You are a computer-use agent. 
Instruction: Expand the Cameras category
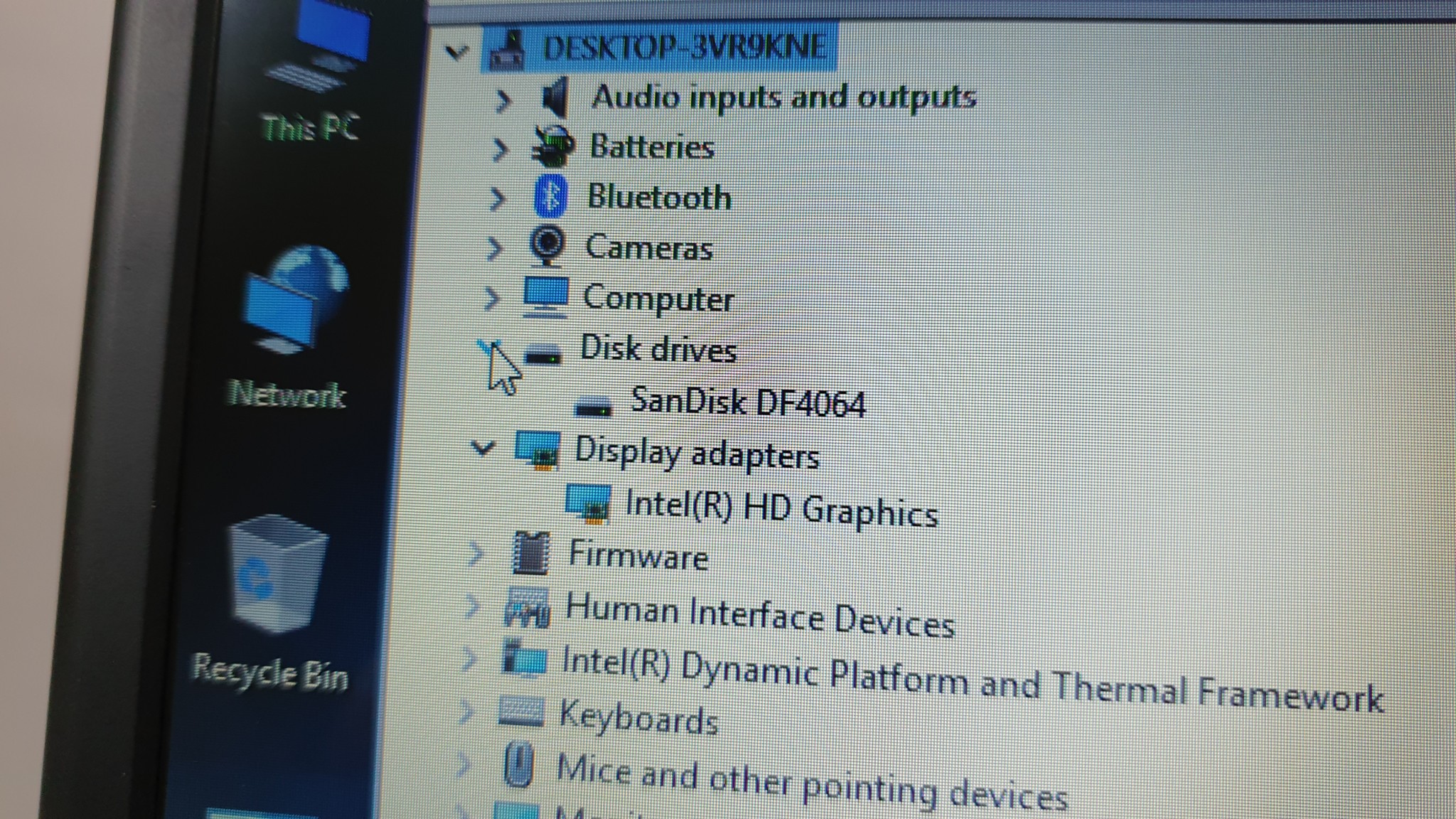tap(494, 249)
